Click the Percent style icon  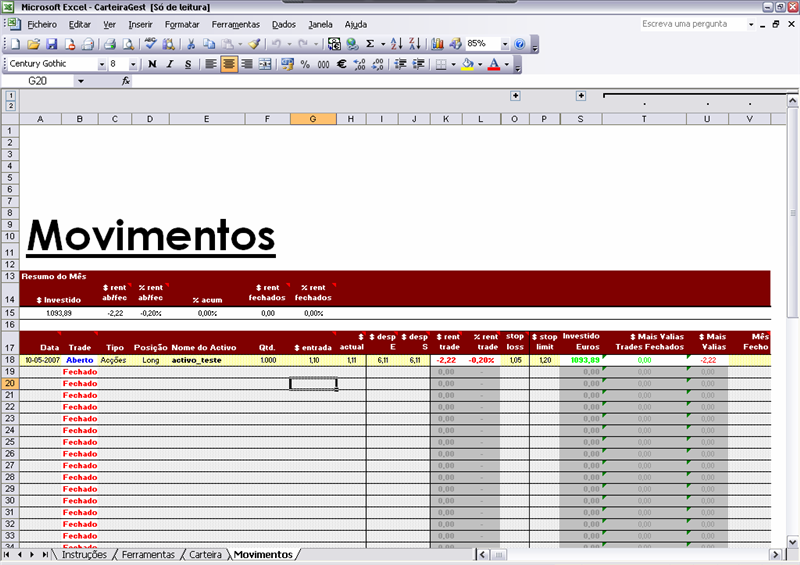click(305, 64)
